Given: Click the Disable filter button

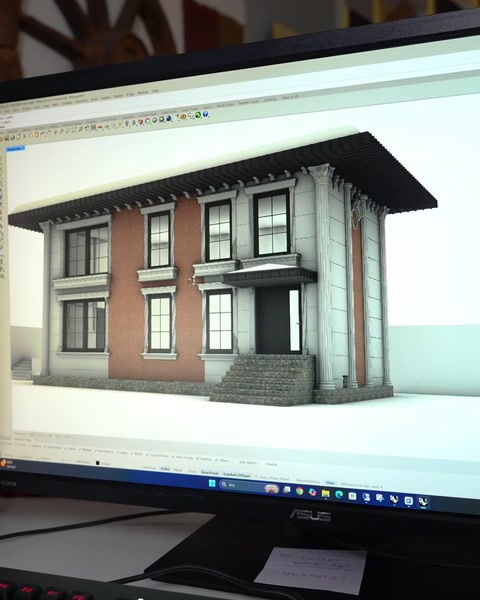Looking at the screenshot, I should (x=271, y=464).
